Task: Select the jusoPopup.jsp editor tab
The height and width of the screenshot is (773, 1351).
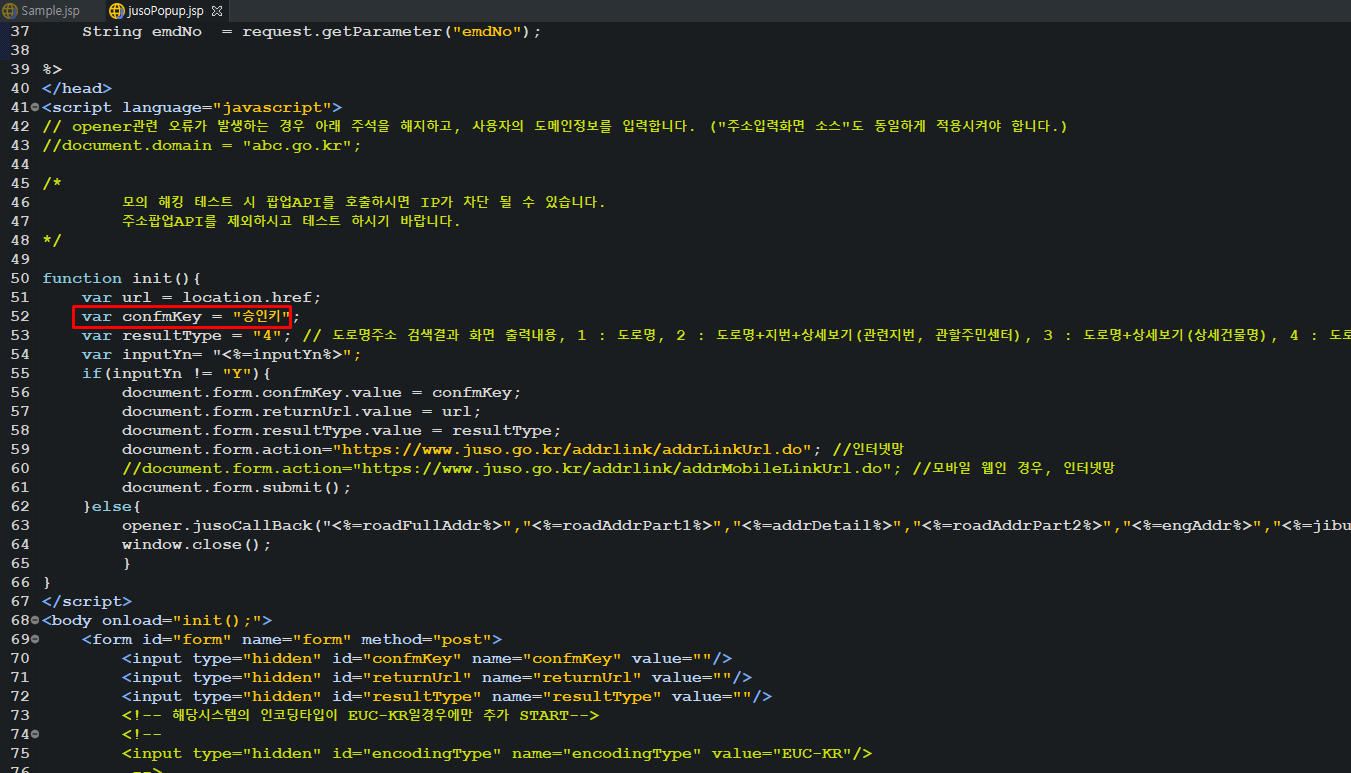Action: (x=165, y=11)
